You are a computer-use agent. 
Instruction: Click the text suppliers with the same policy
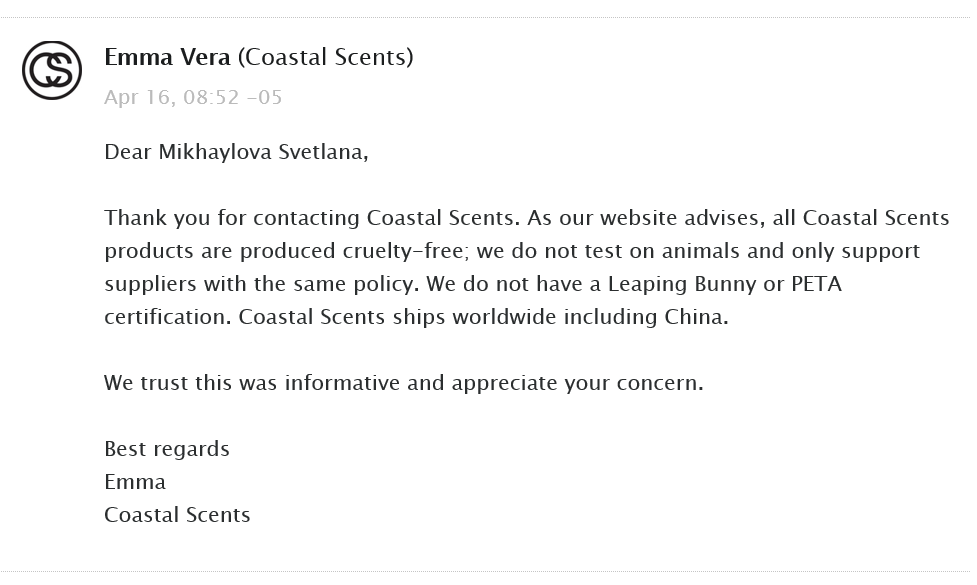point(261,284)
